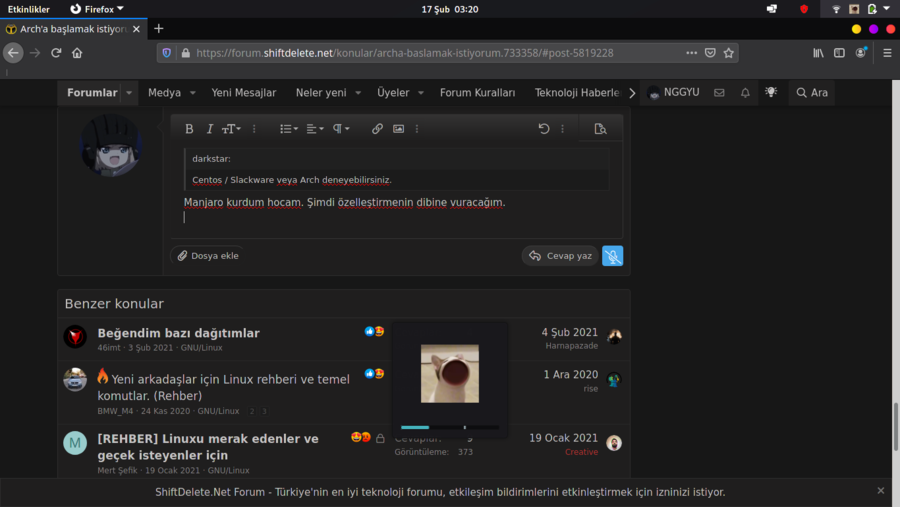Bookmark this page with the star
Screen dimensions: 900x507
[x=728, y=53]
